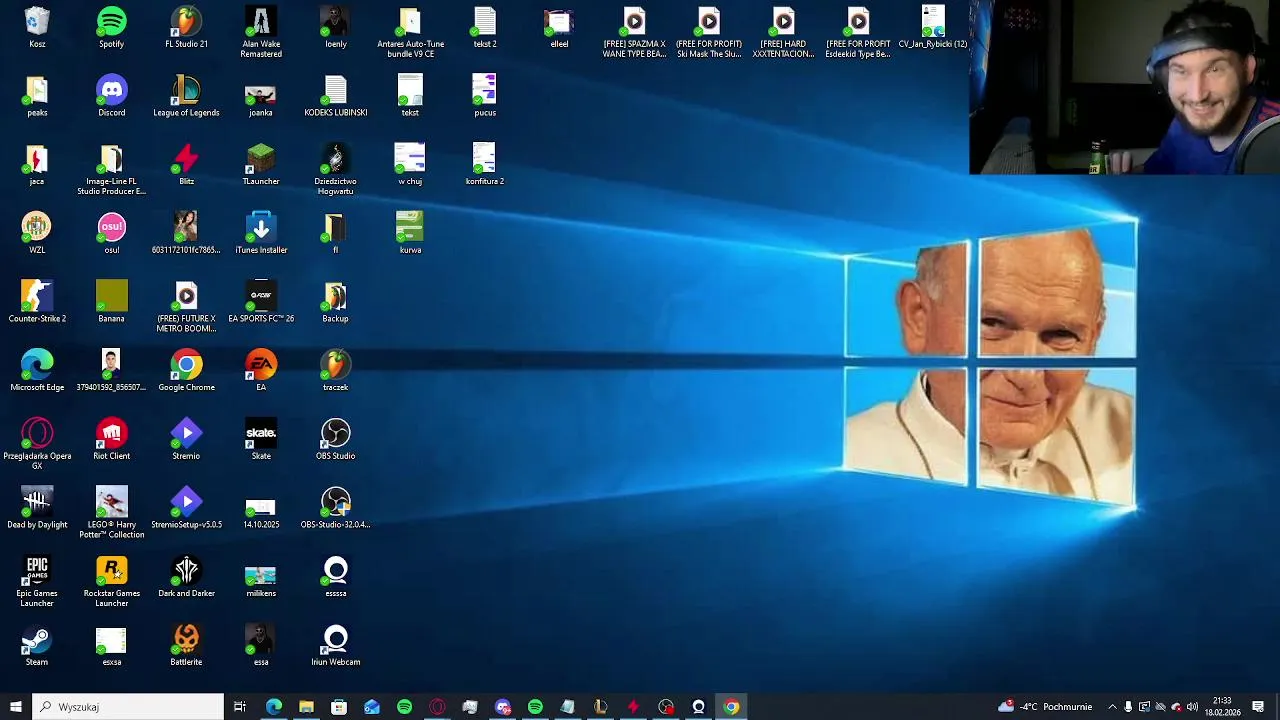The image size is (1280, 720).
Task: Select the Riot Client desktop icon
Action: 111,439
